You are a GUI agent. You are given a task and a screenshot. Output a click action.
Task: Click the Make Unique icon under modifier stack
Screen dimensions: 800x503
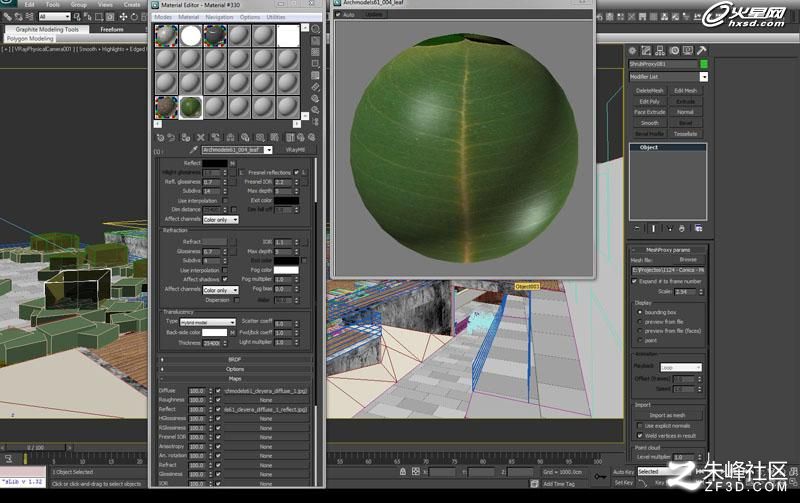point(669,229)
